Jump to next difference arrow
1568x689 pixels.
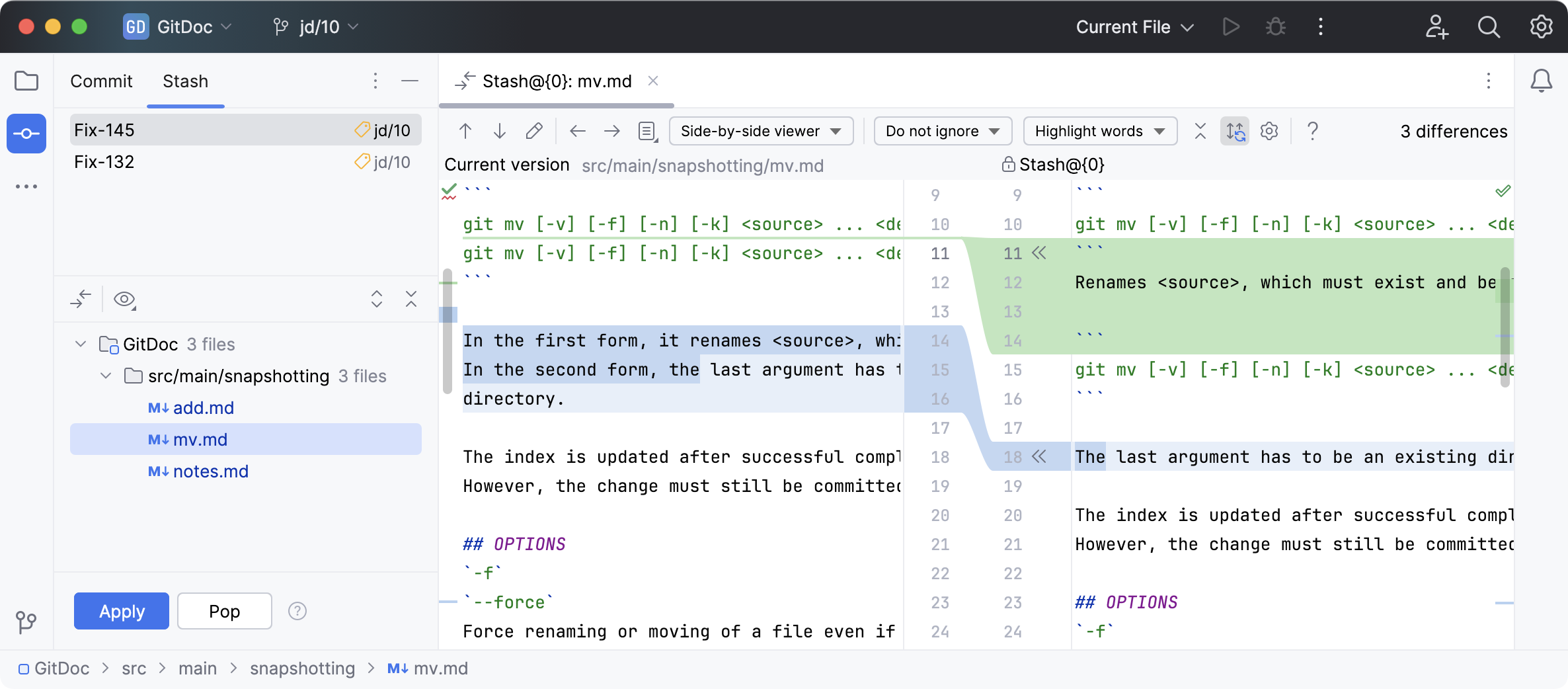(x=500, y=131)
